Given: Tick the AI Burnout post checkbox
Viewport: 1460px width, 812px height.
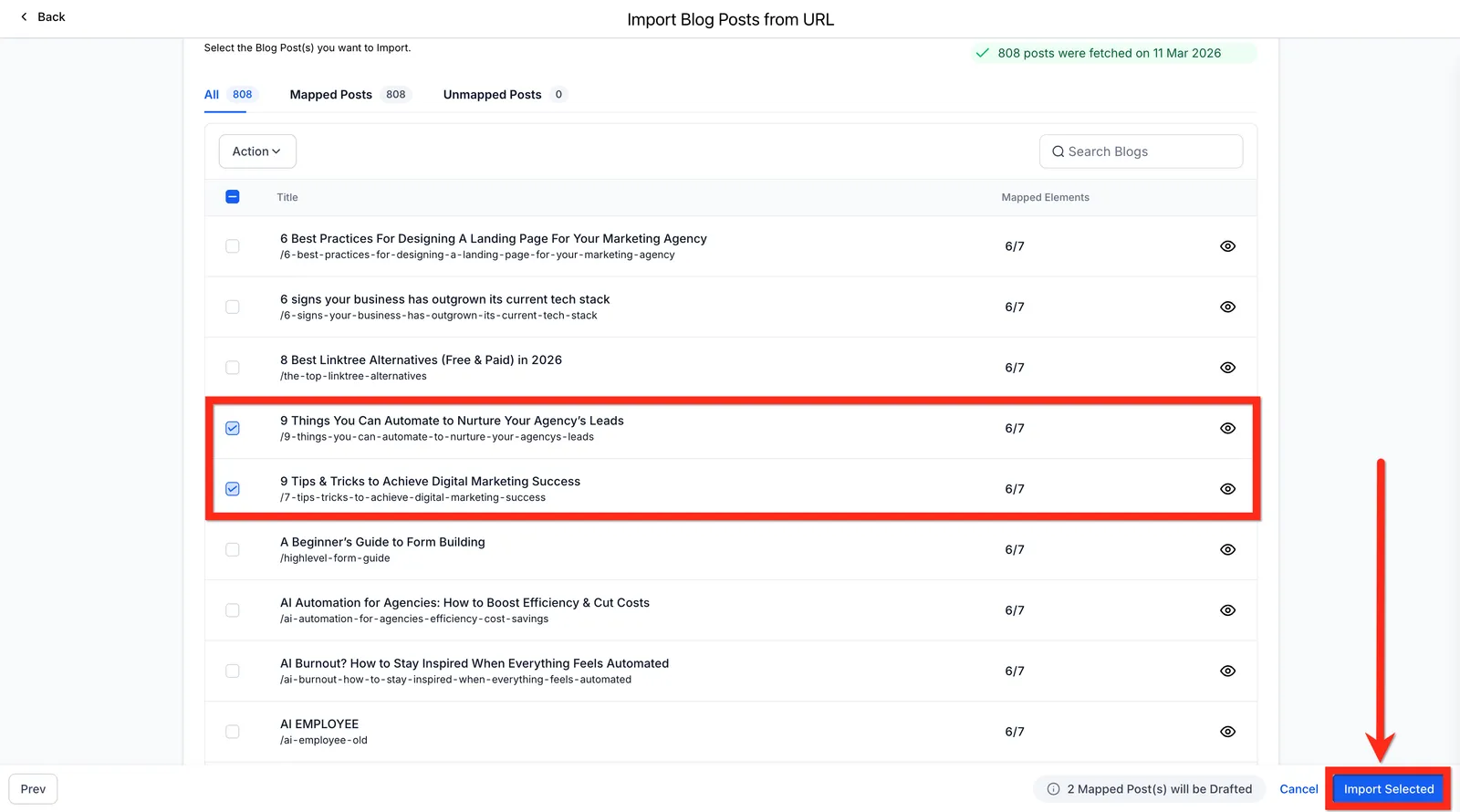Looking at the screenshot, I should [x=233, y=671].
